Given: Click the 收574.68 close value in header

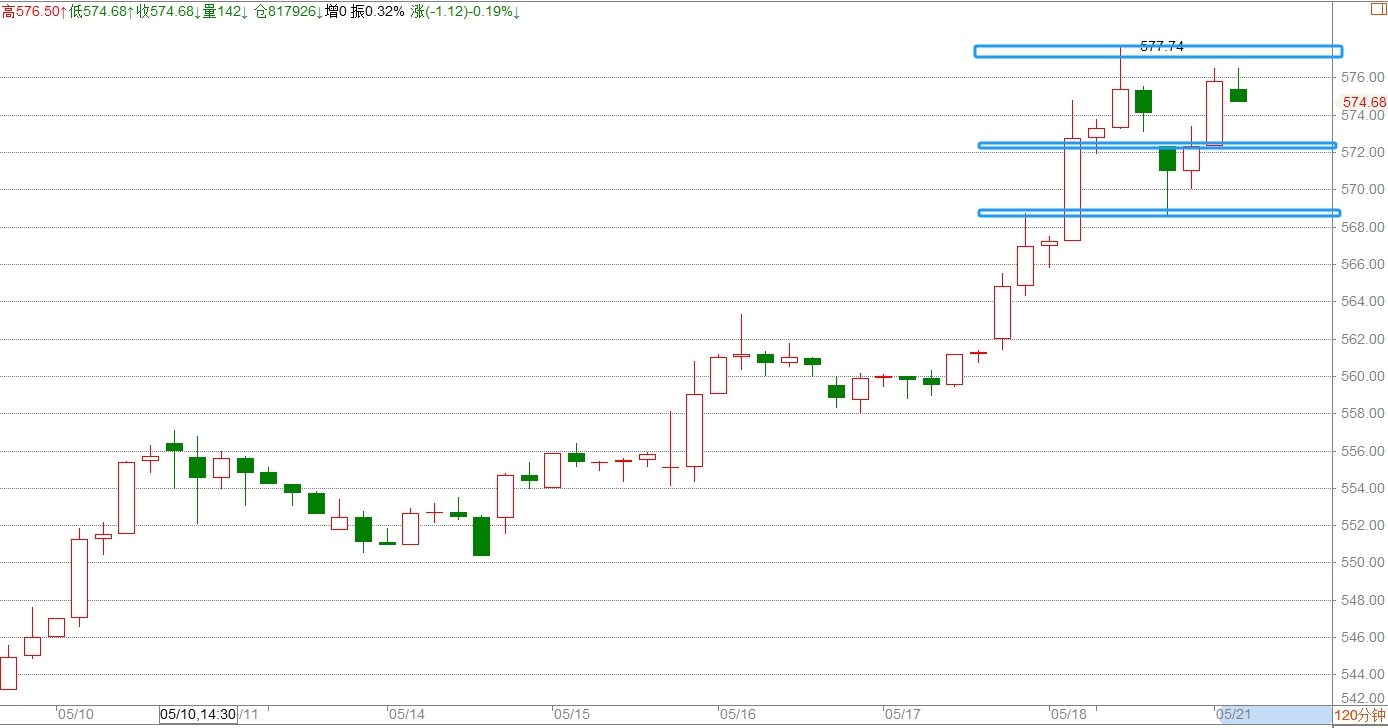Looking at the screenshot, I should click(x=168, y=11).
